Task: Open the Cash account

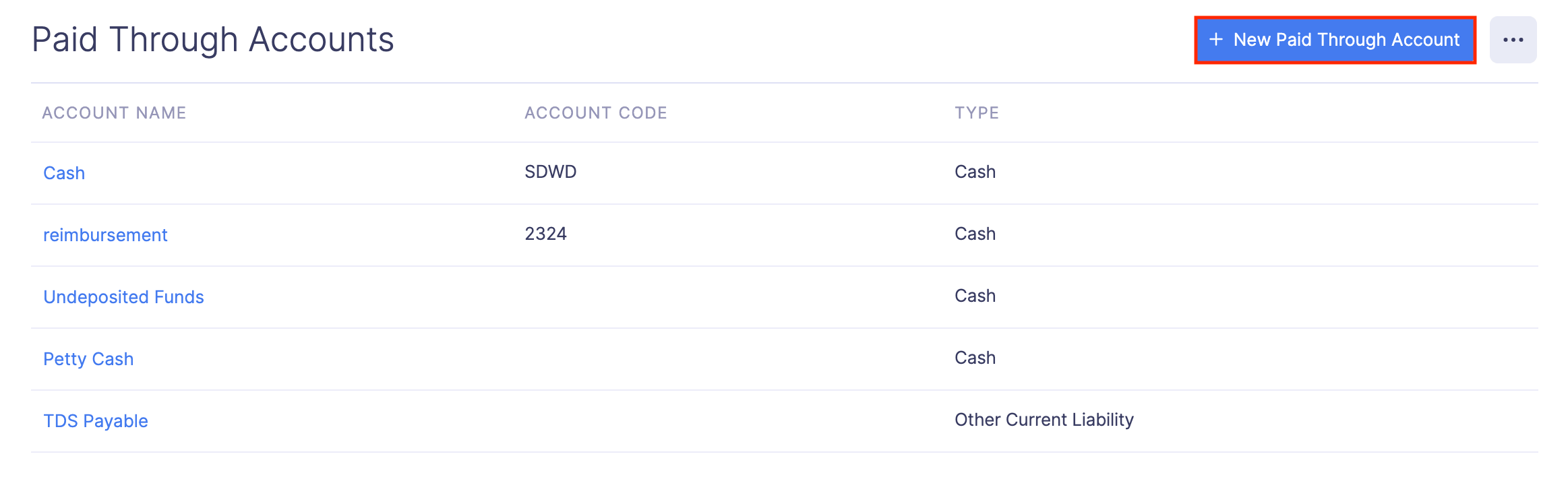Action: point(63,173)
